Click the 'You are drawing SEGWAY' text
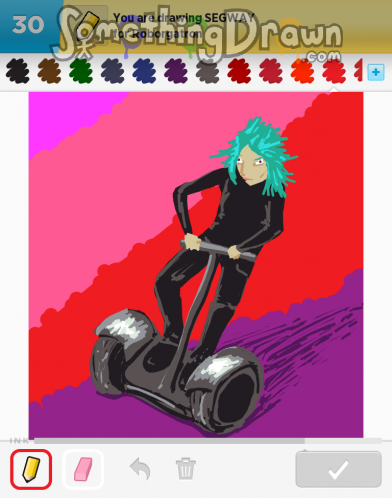 184,18
